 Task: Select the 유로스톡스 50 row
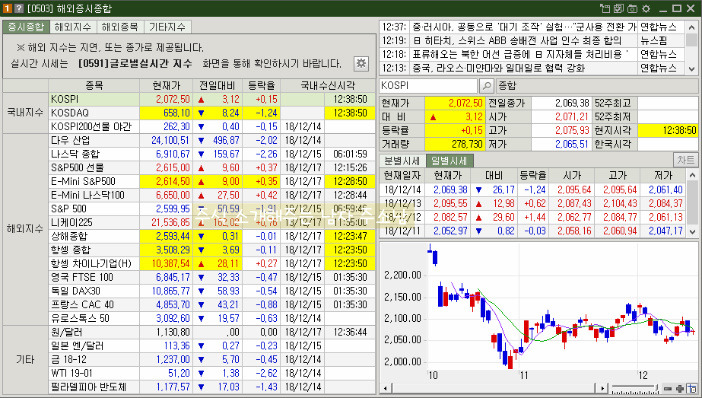[x=212, y=318]
